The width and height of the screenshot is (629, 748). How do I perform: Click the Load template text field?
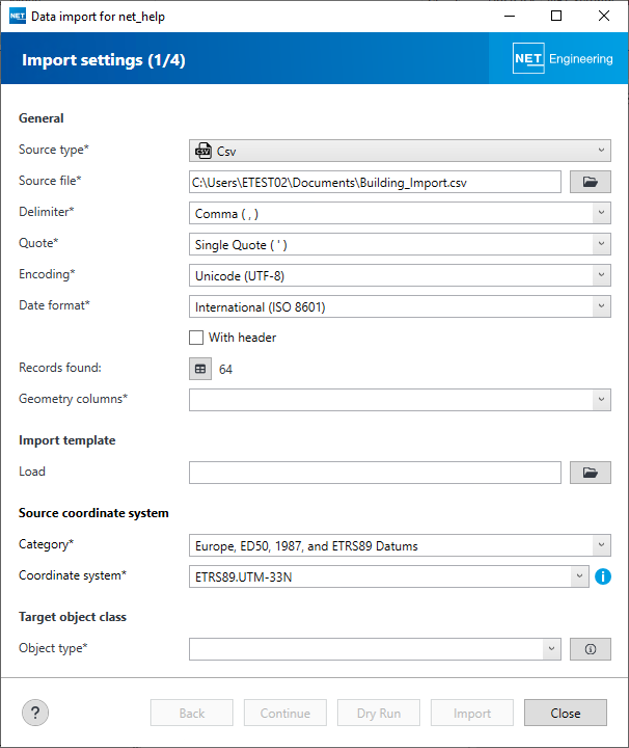(375, 472)
